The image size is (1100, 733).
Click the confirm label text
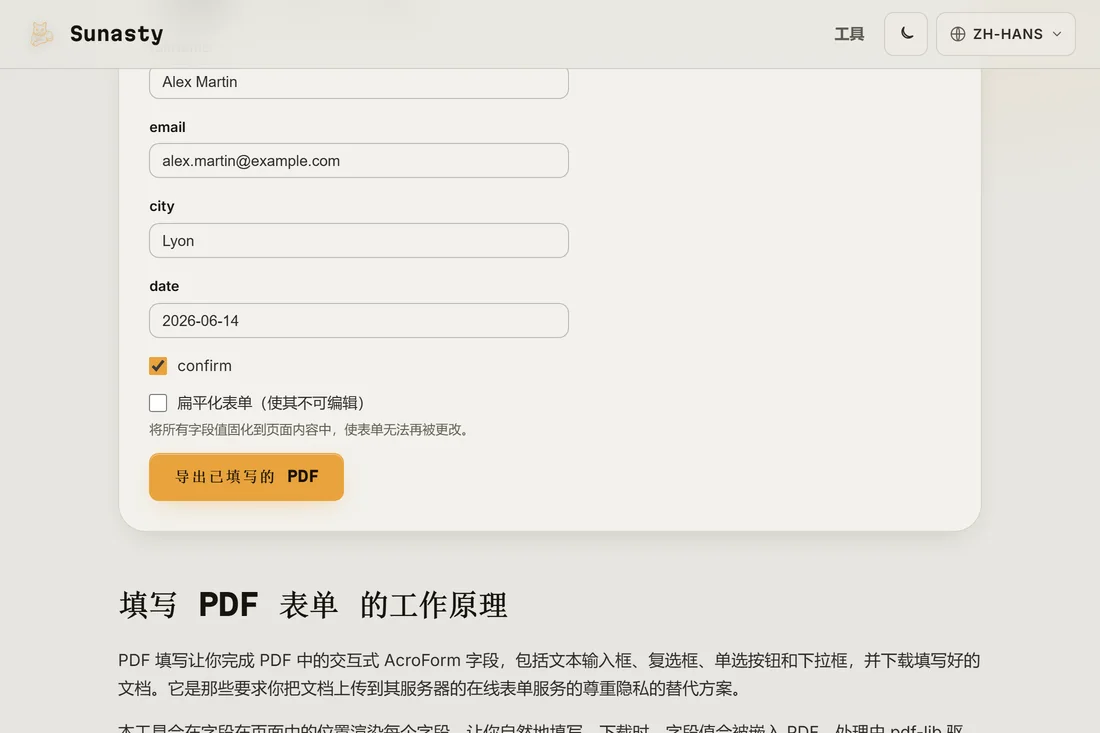pyautogui.click(x=204, y=365)
